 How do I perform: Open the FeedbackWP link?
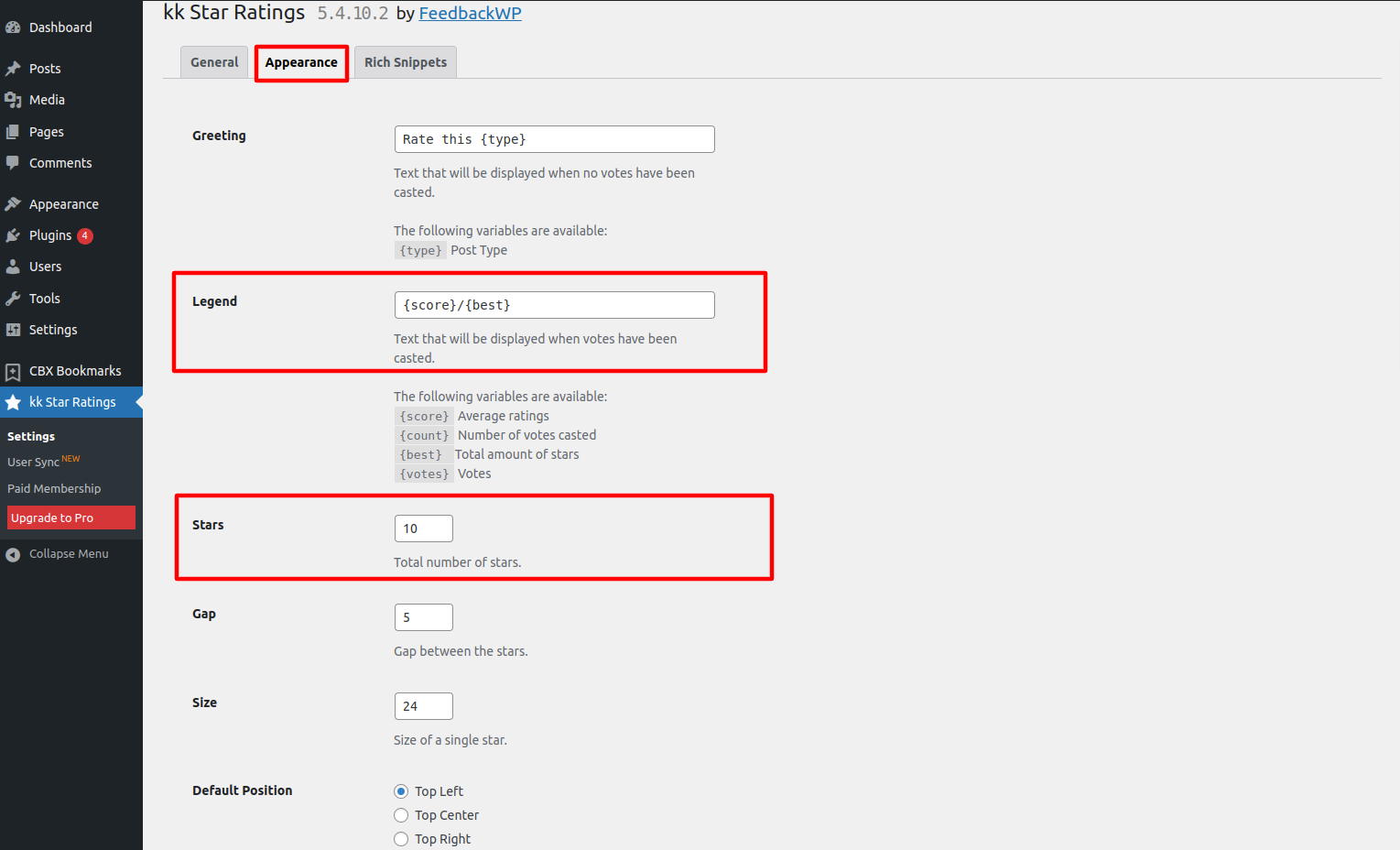470,14
